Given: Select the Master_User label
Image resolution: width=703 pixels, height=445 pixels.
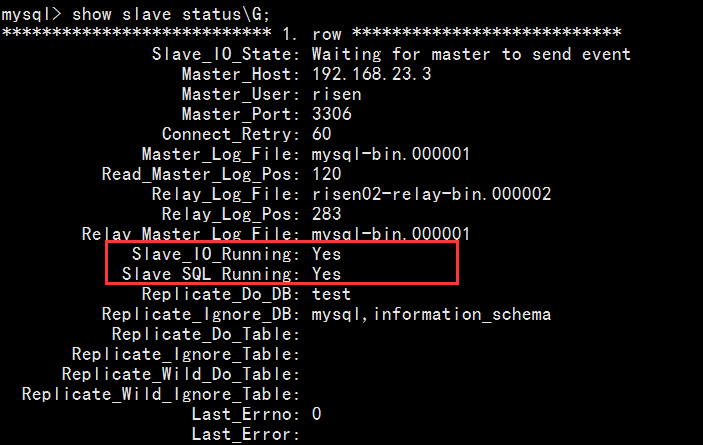Looking at the screenshot, I should click(x=240, y=94).
